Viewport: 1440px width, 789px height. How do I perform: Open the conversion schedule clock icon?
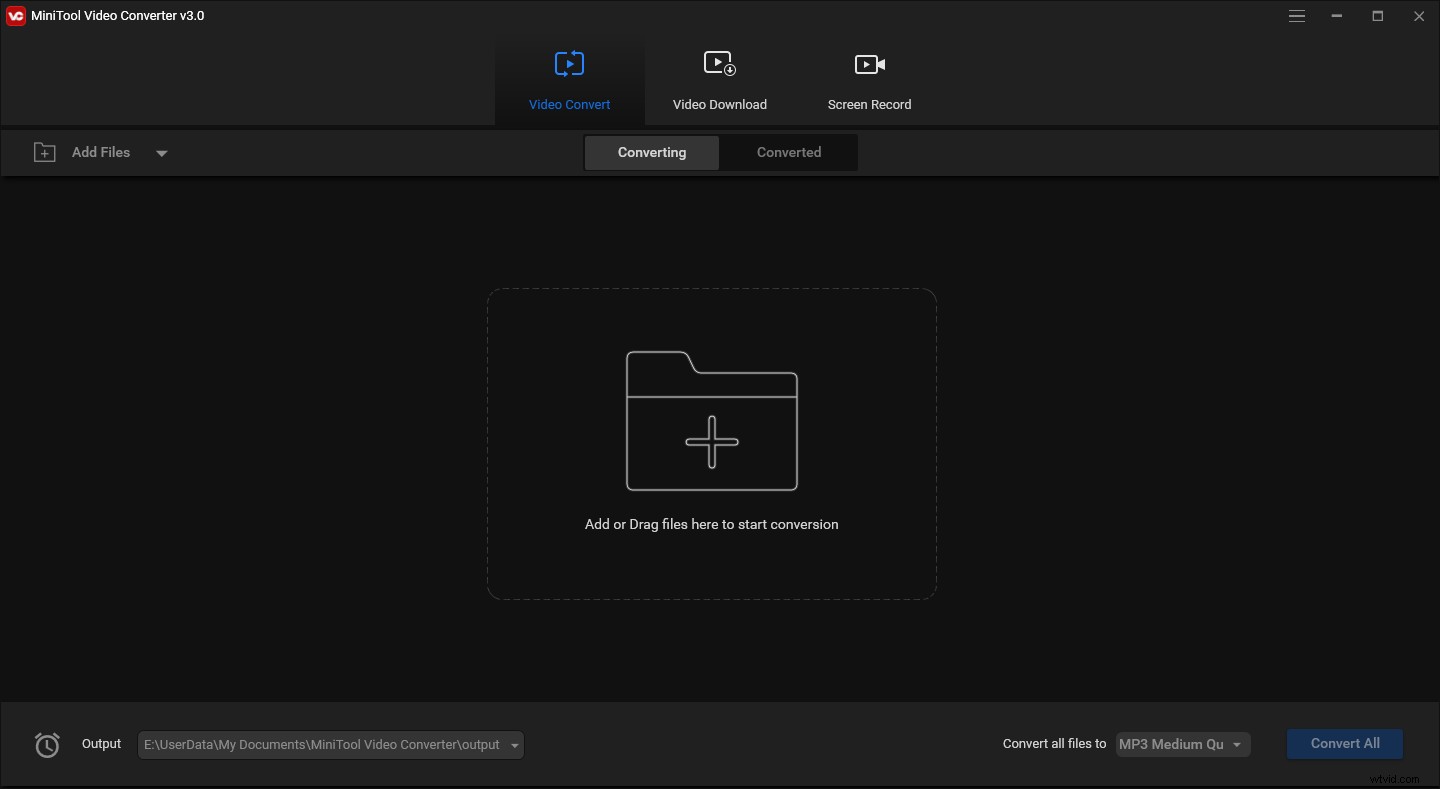click(46, 744)
